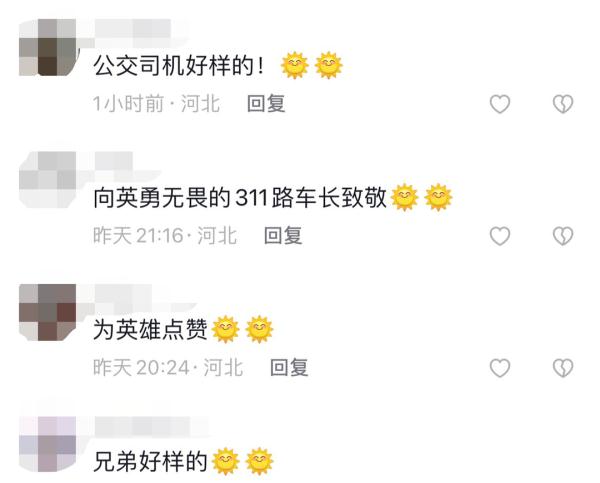The image size is (600, 483).
Task: Dislike the '311路车长致敬' comment
Action: (x=563, y=236)
